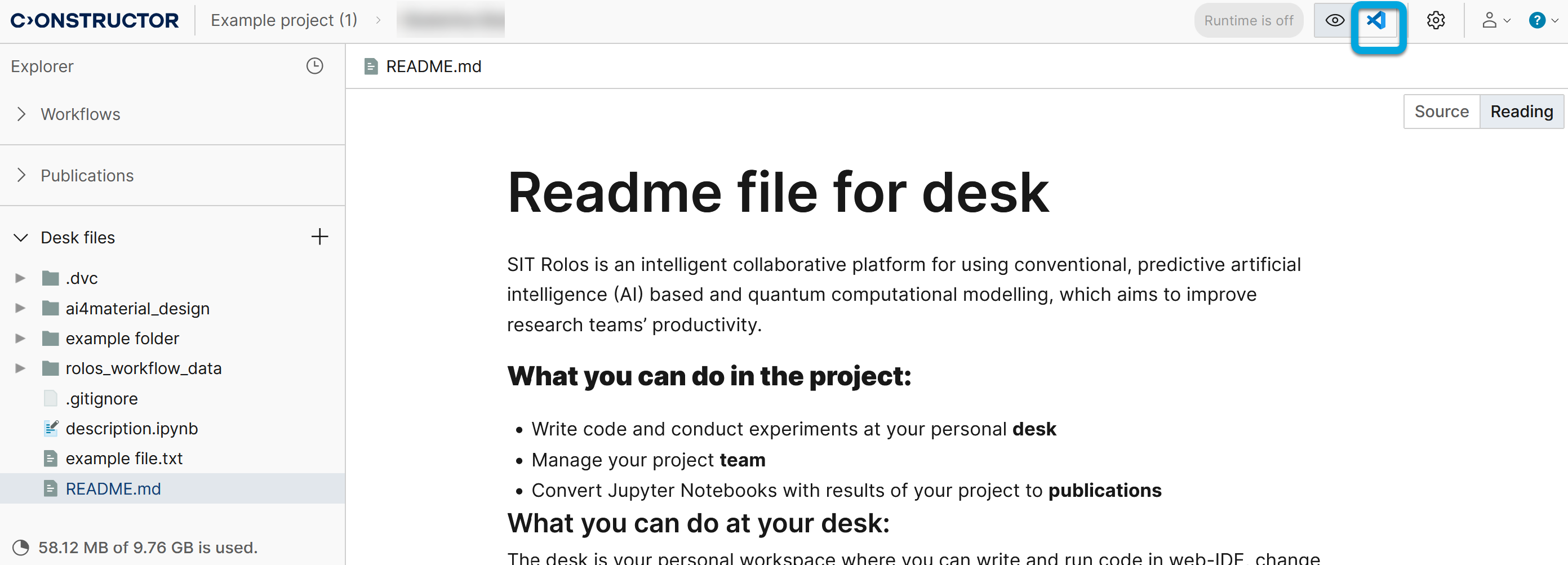Toggle the eye preview button
The image size is (1568, 565).
point(1334,21)
